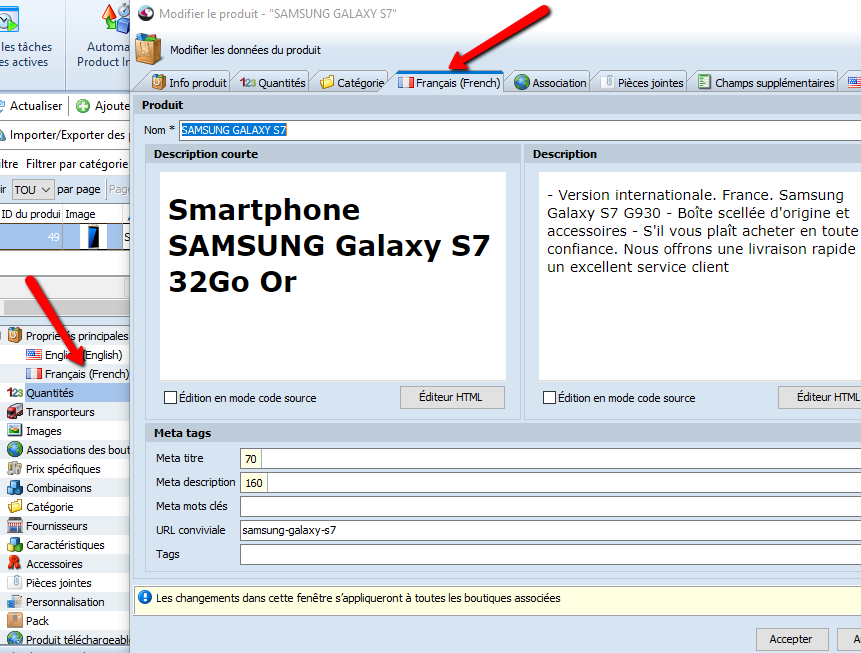
Task: Select Français (French) in sidebar list
Action: (x=87, y=374)
